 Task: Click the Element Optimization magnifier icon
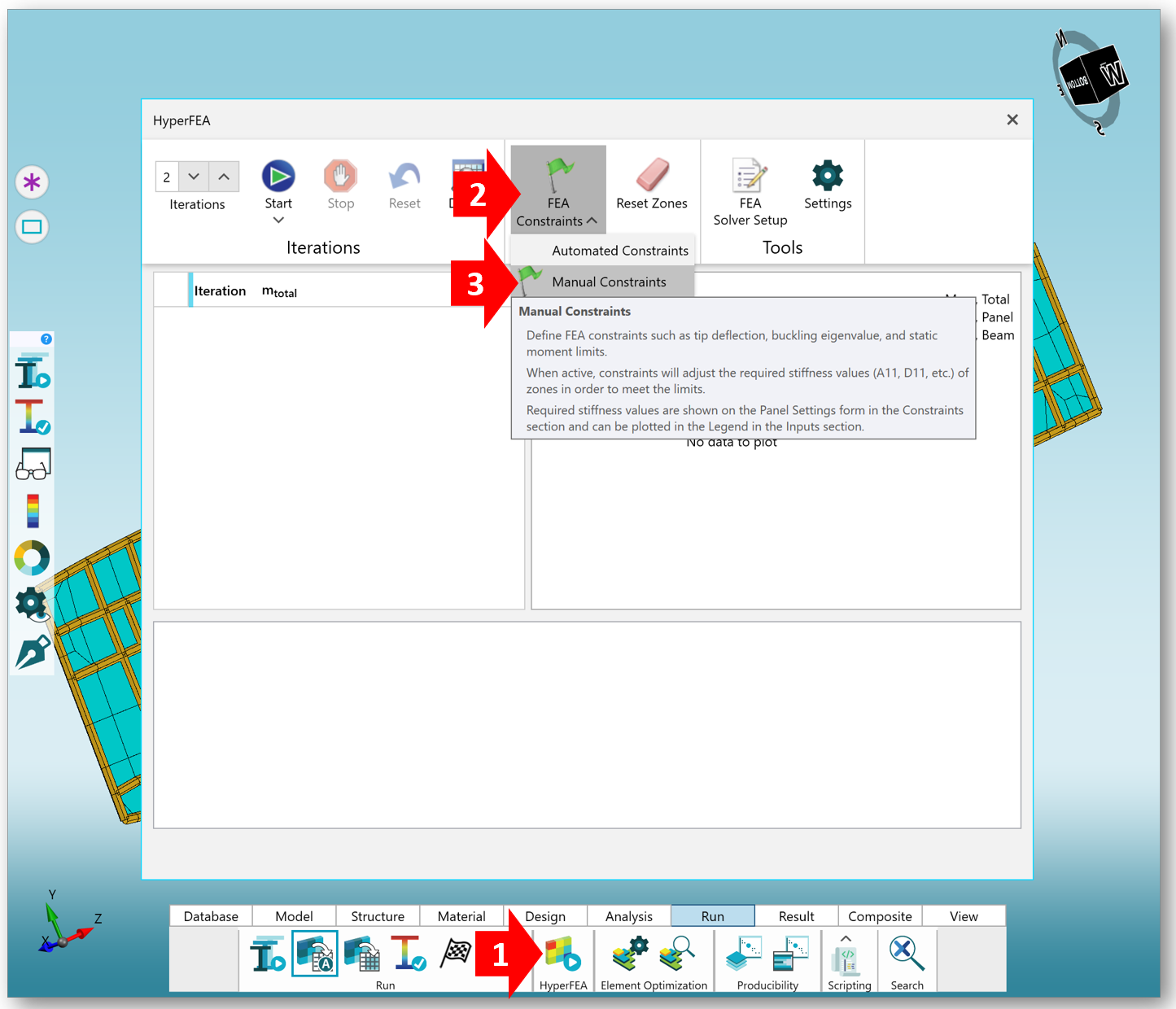pyautogui.click(x=677, y=954)
